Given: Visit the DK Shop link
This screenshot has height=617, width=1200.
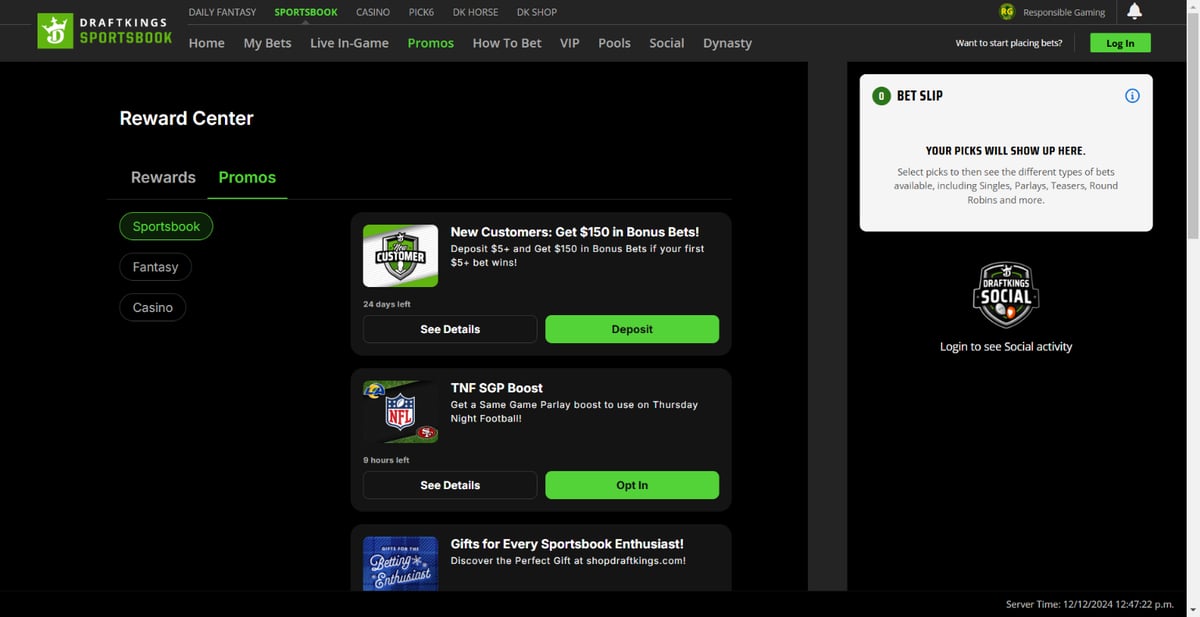Looking at the screenshot, I should point(537,12).
